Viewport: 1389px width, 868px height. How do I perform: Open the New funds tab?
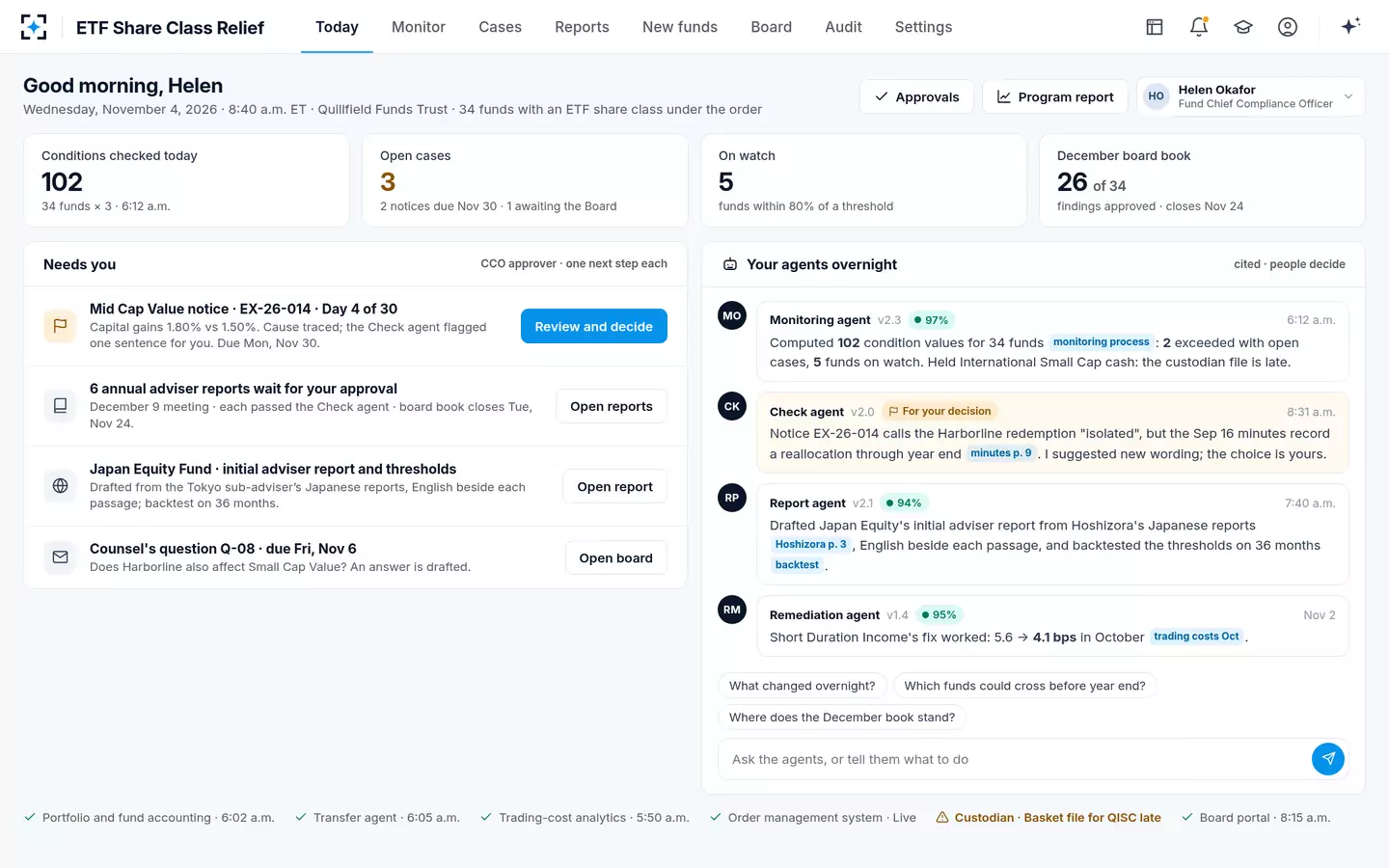click(x=680, y=27)
